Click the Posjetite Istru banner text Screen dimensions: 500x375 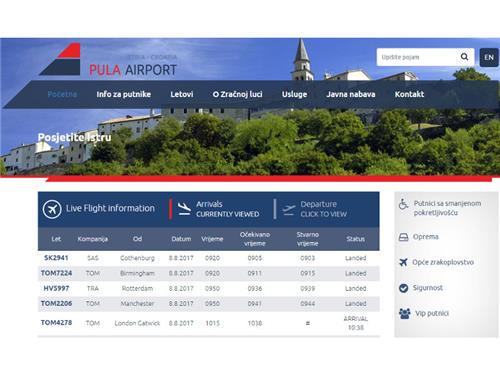click(74, 137)
